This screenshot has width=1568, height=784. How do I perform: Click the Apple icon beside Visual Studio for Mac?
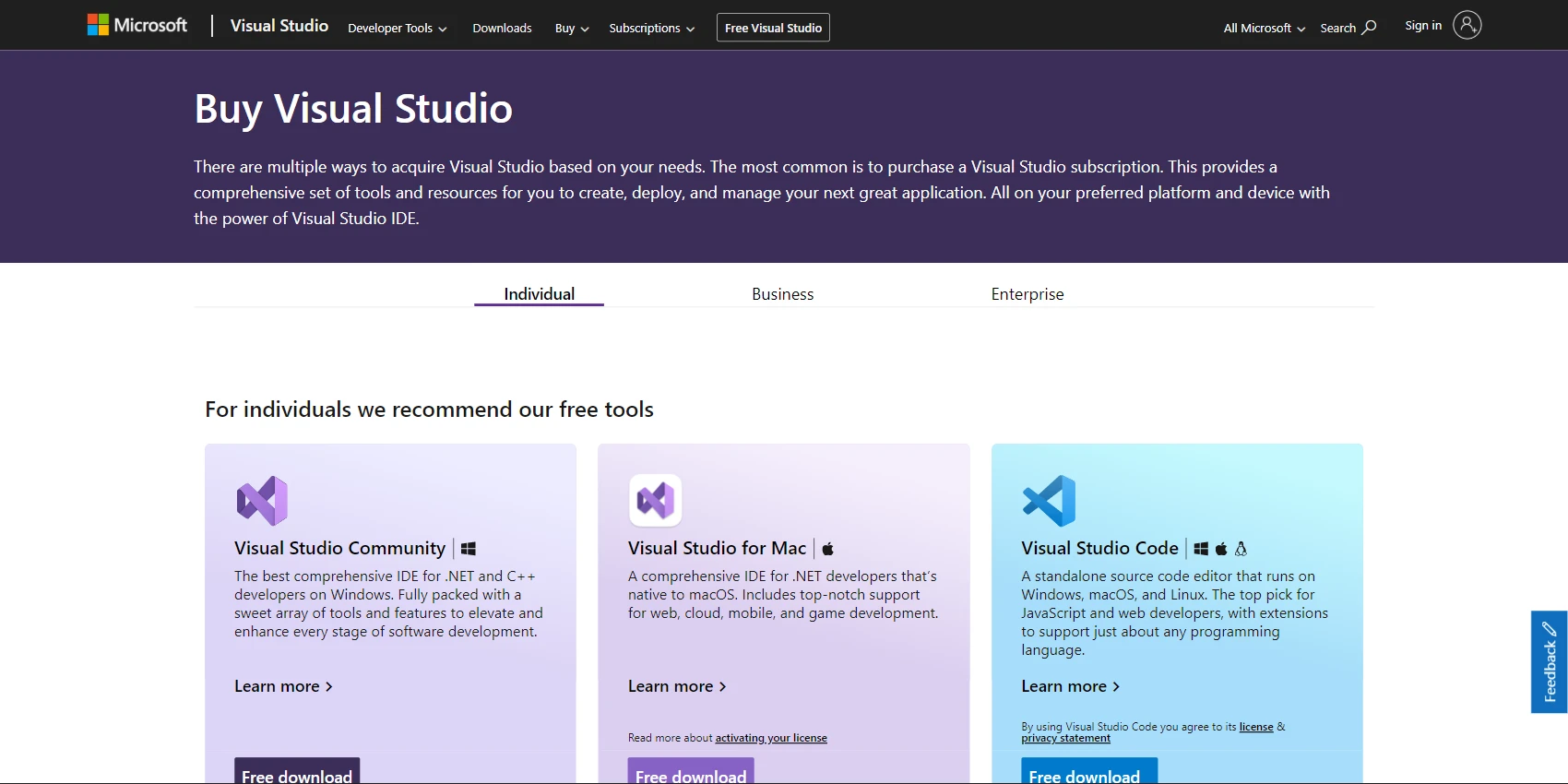[828, 549]
